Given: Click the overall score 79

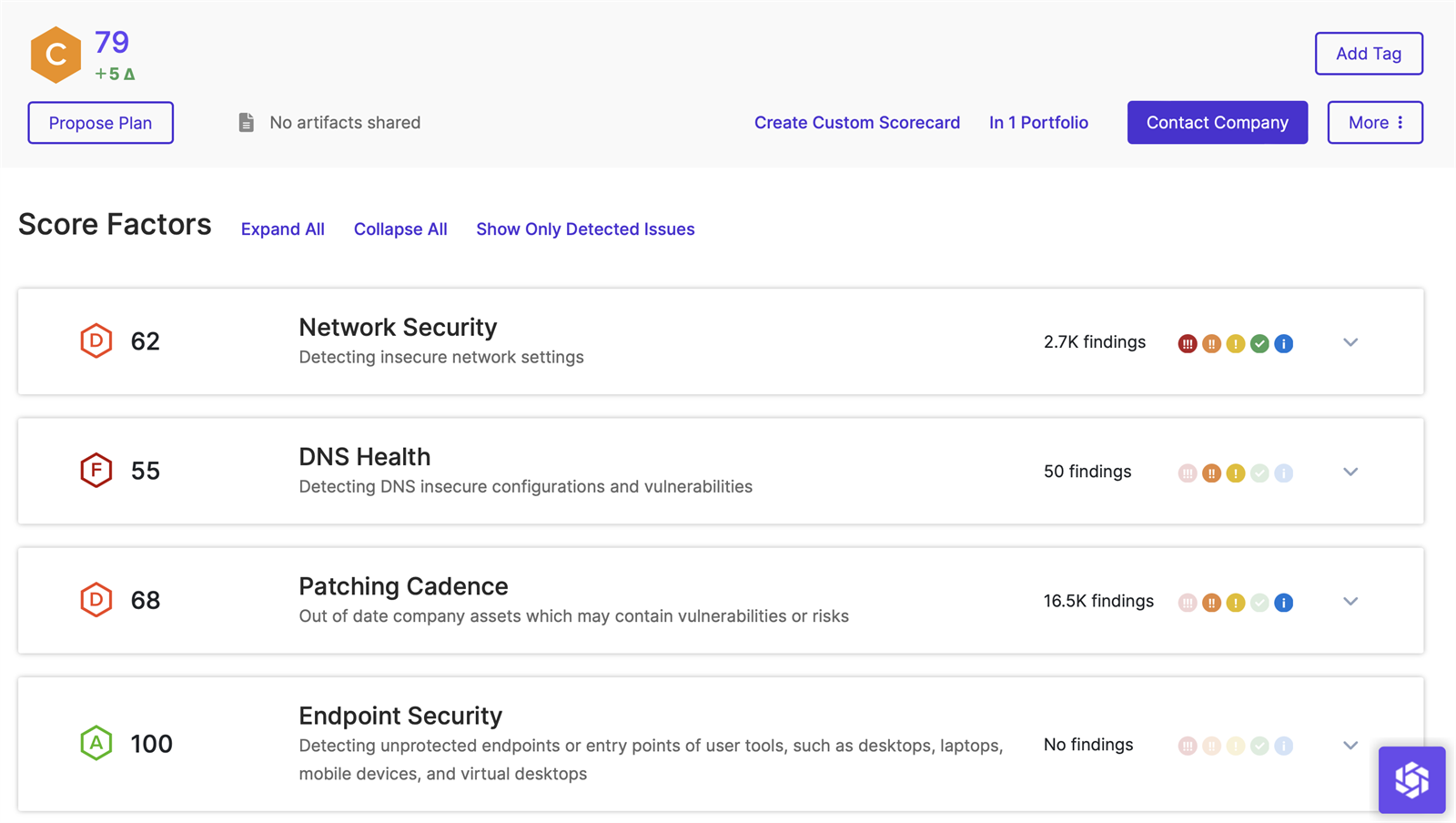Looking at the screenshot, I should point(112,42).
